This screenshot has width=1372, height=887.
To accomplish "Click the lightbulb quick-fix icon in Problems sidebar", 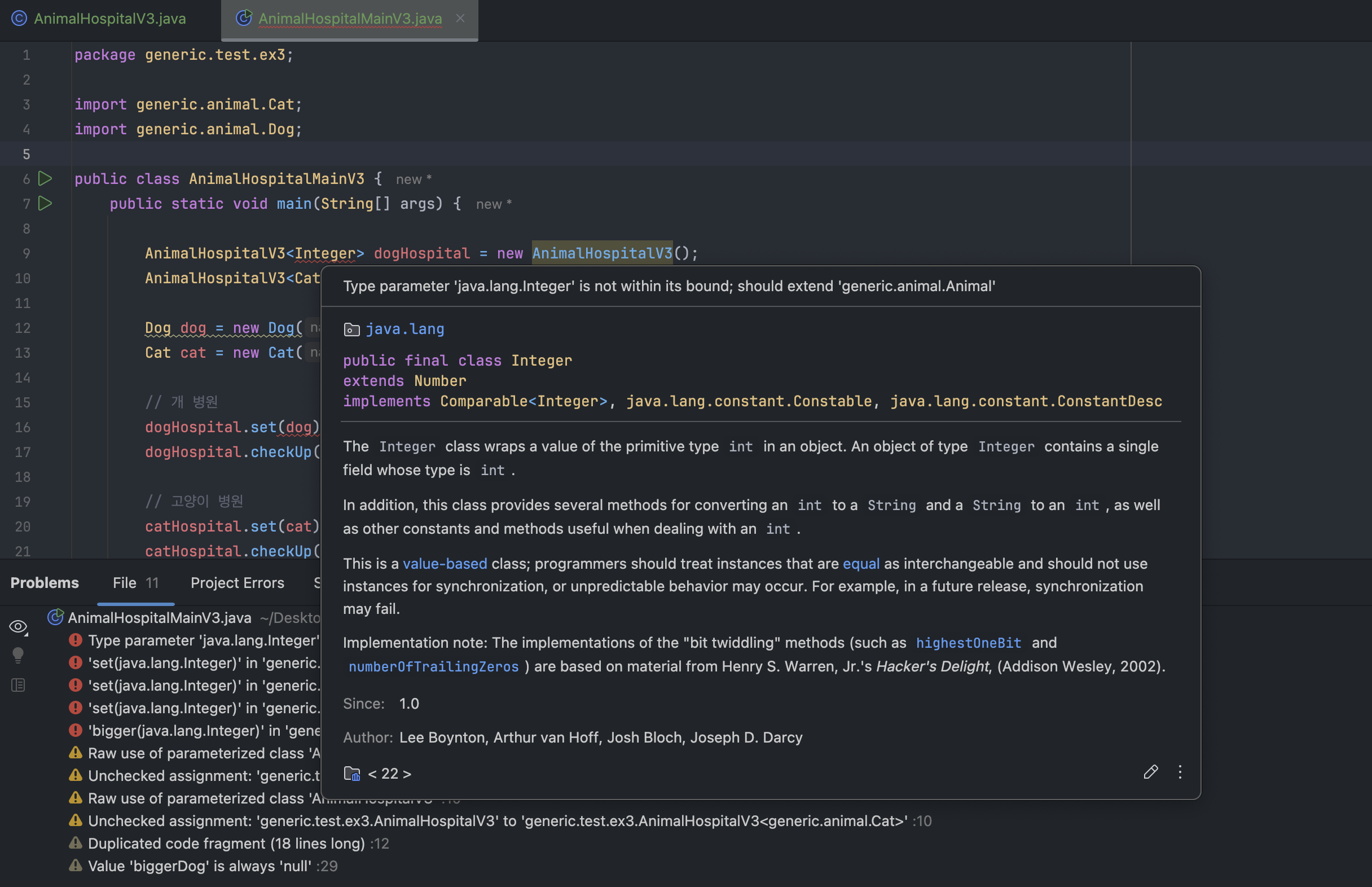I will pyautogui.click(x=19, y=655).
